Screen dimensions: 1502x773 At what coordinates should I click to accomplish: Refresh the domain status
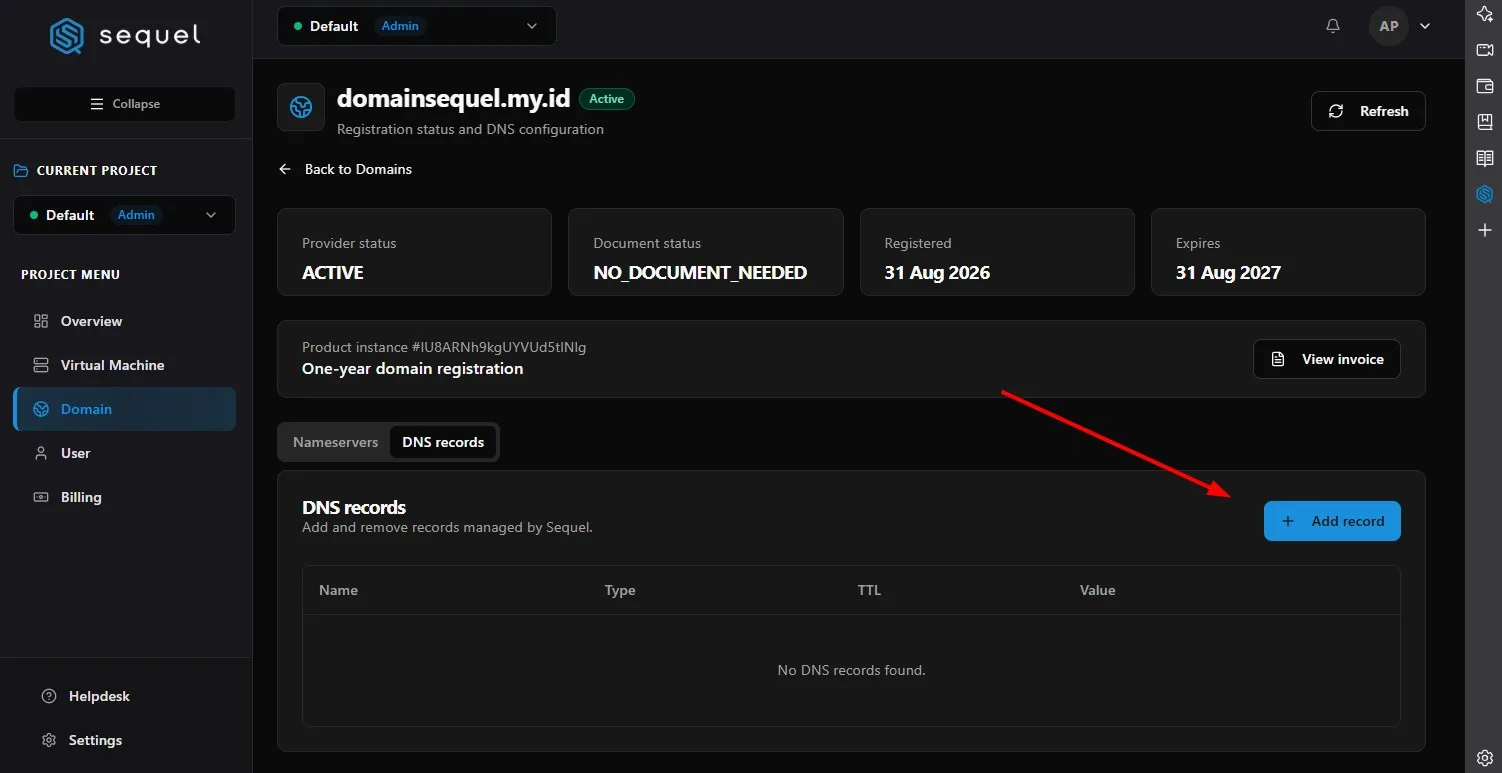[1368, 111]
